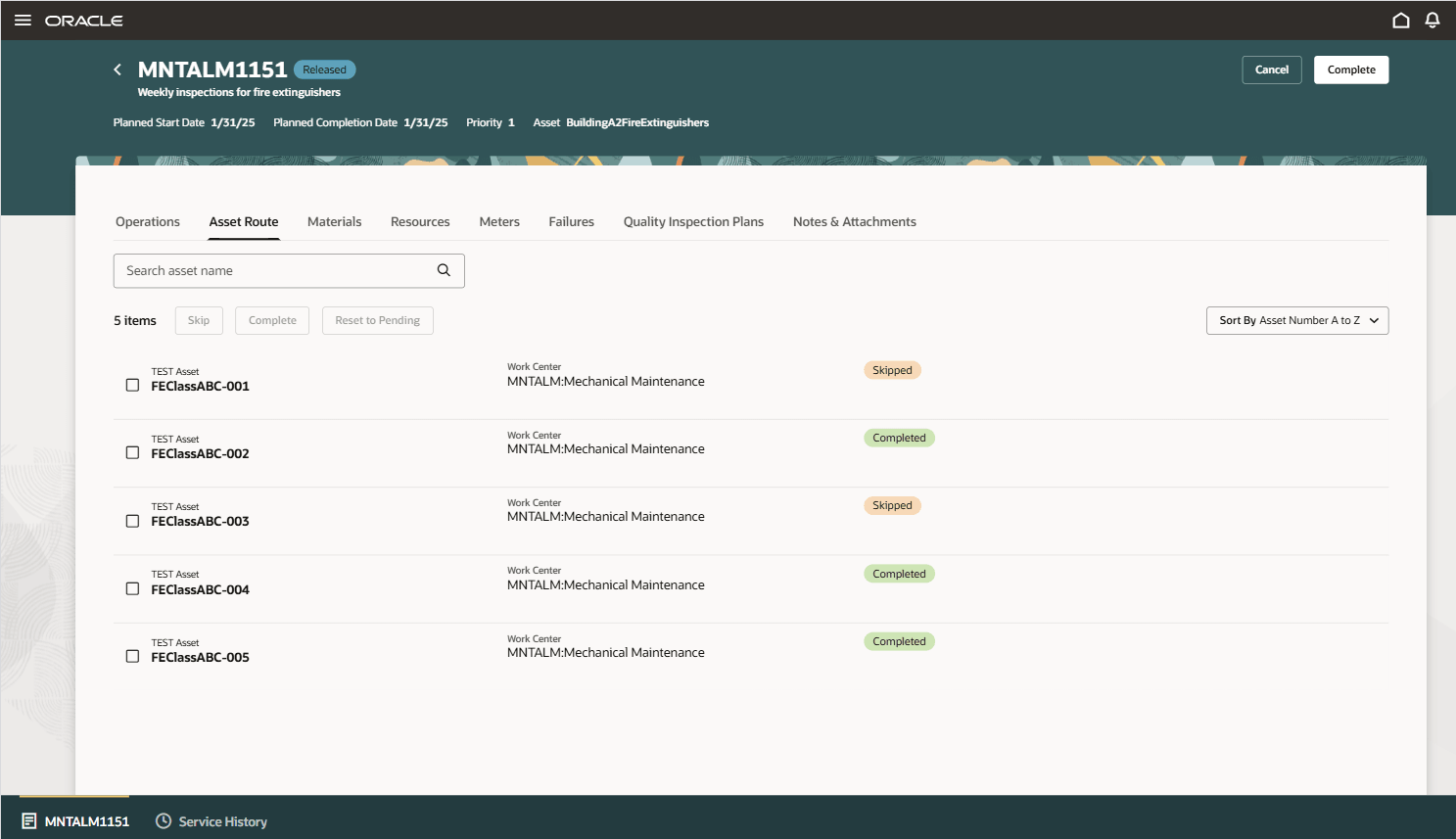Viewport: 1456px width, 839px height.
Task: Expand the Sort By Asset Number dropdown
Action: [x=1296, y=320]
